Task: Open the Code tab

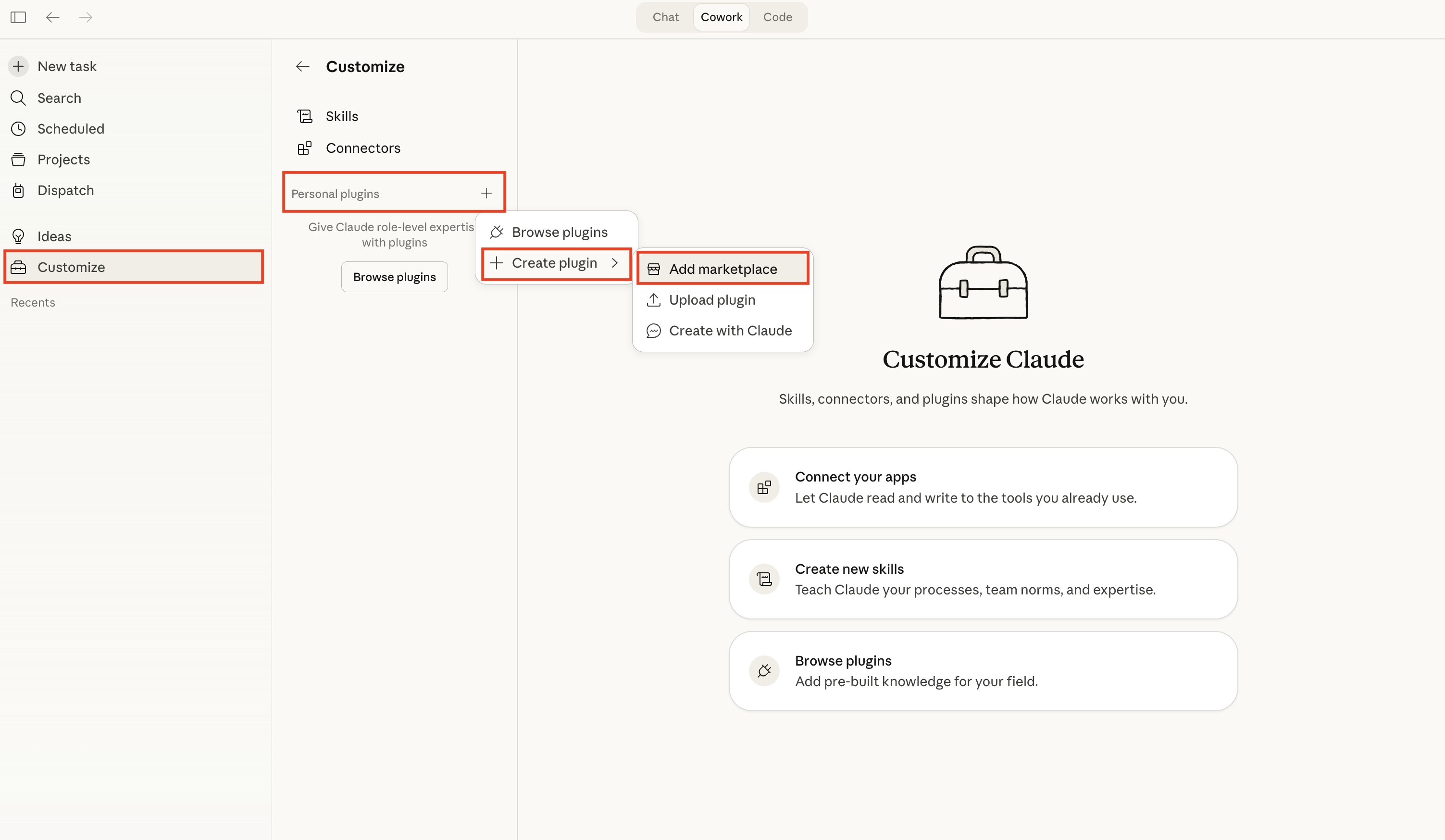Action: (x=778, y=17)
